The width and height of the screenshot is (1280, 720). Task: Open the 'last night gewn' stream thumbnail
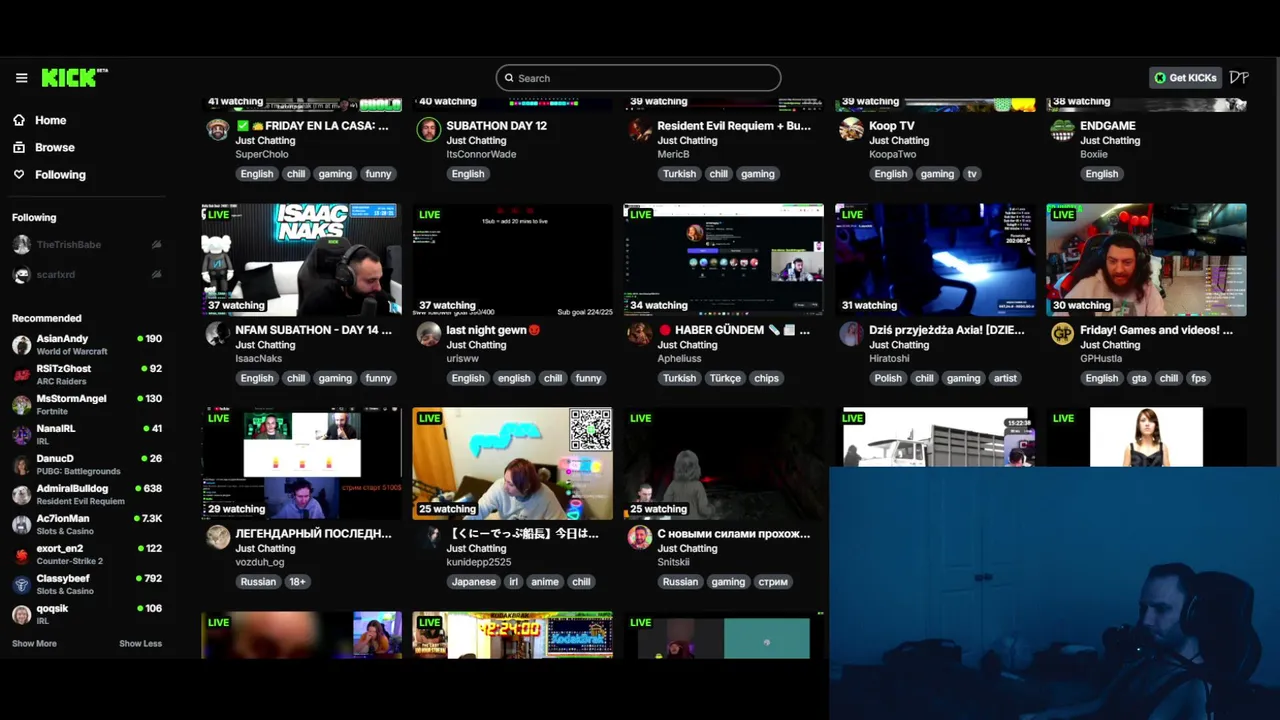click(512, 260)
